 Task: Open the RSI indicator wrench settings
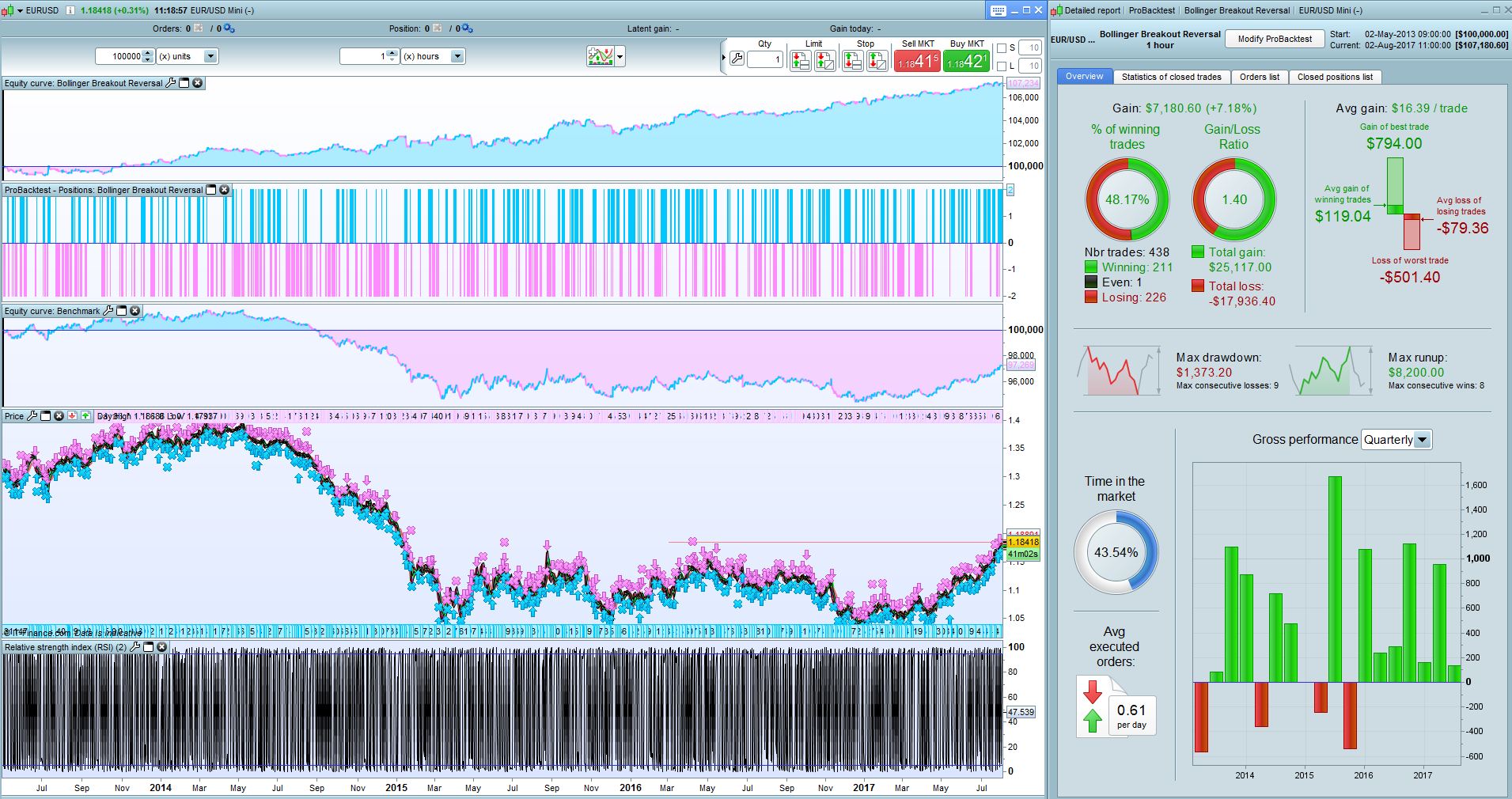(x=135, y=647)
